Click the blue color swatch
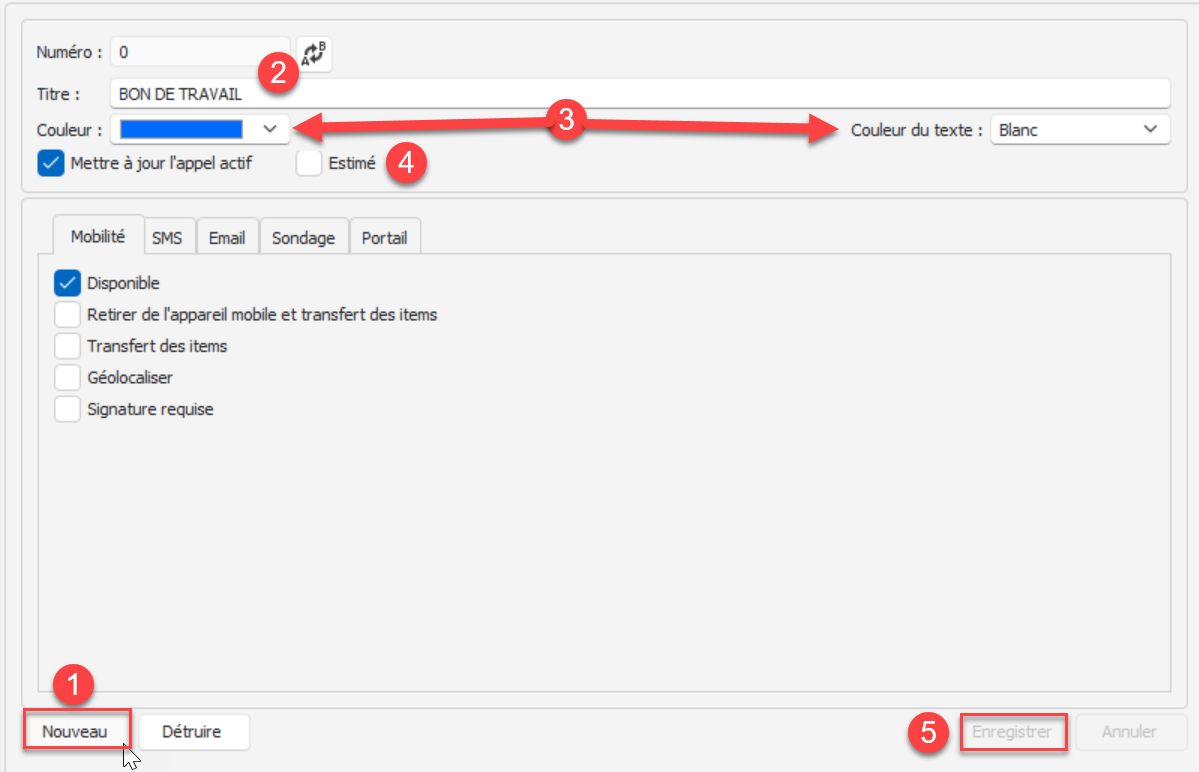 (x=182, y=129)
